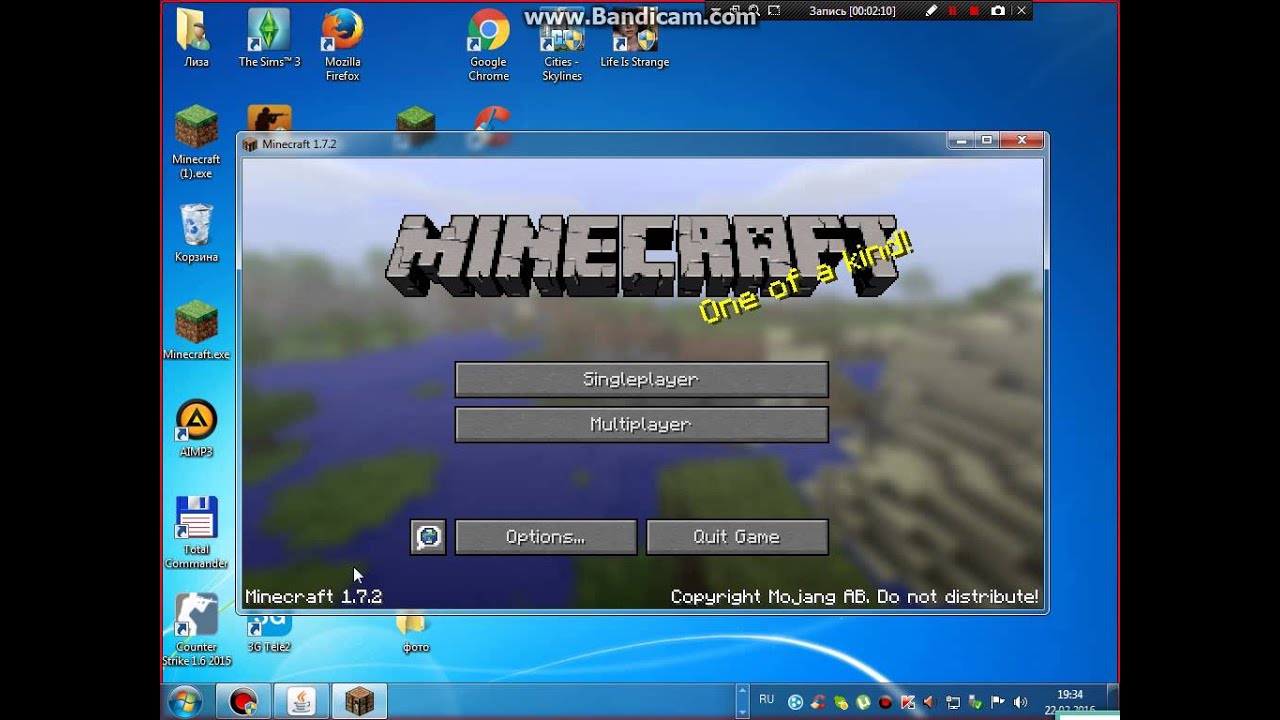This screenshot has height=720, width=1280.
Task: Open the Windows Start menu
Action: [x=185, y=701]
